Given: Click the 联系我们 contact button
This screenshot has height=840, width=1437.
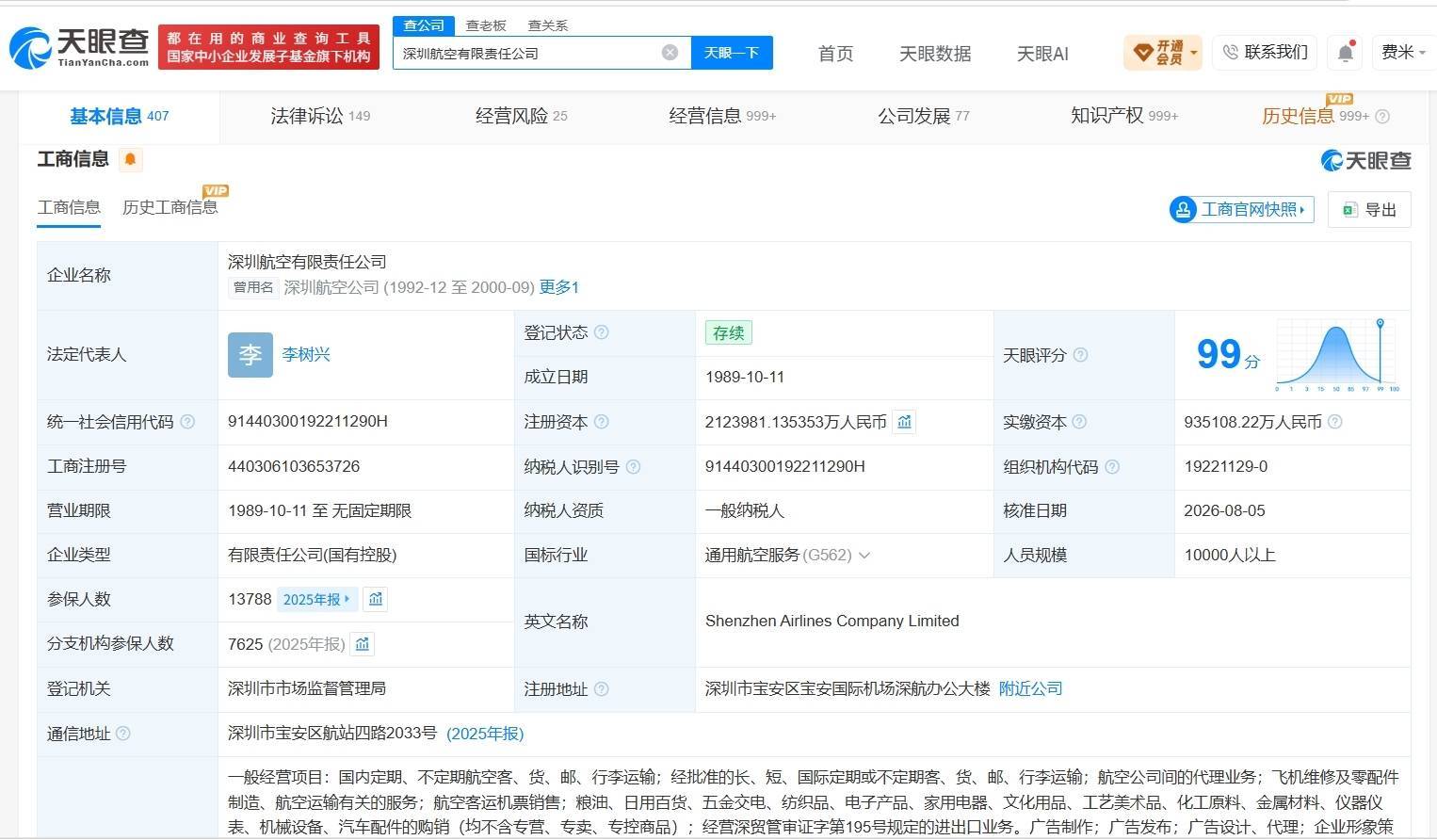Looking at the screenshot, I should coord(1266,53).
